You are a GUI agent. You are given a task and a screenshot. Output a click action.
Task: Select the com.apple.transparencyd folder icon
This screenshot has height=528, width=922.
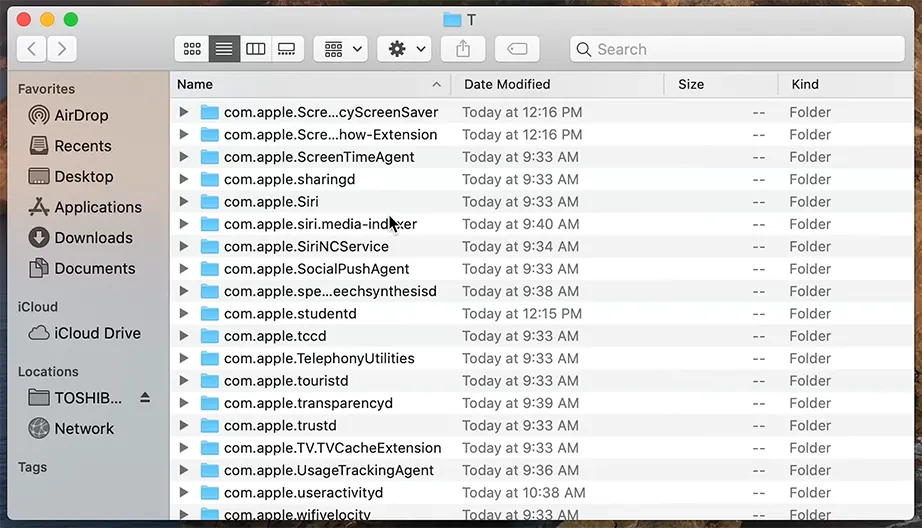pos(209,403)
